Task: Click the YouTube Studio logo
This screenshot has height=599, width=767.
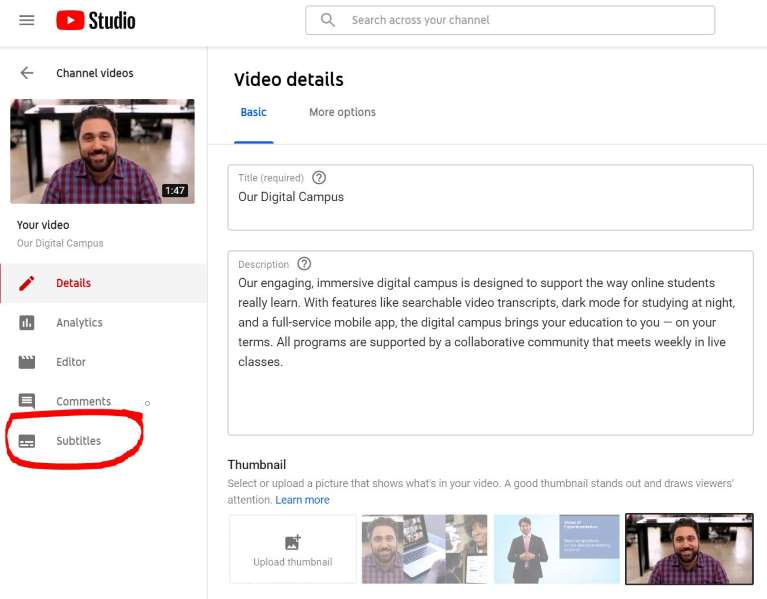Action: (x=96, y=20)
